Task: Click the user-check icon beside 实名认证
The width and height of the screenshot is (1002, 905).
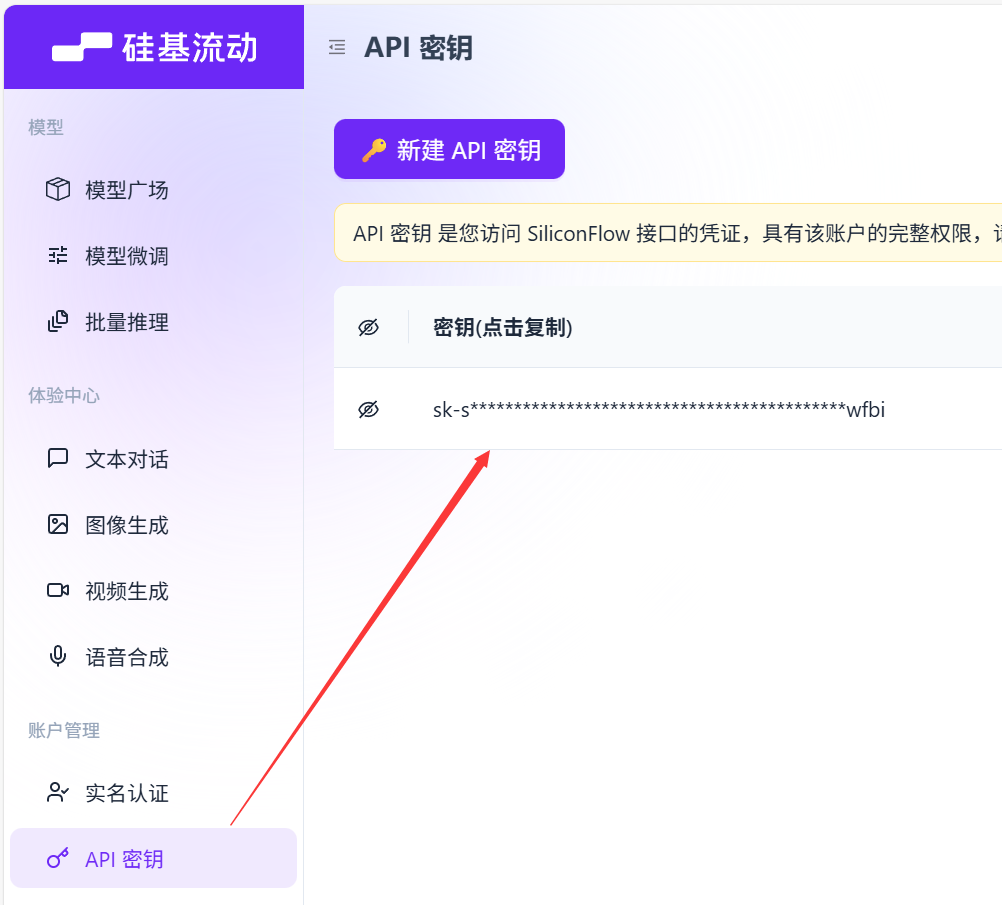Action: pos(58,793)
